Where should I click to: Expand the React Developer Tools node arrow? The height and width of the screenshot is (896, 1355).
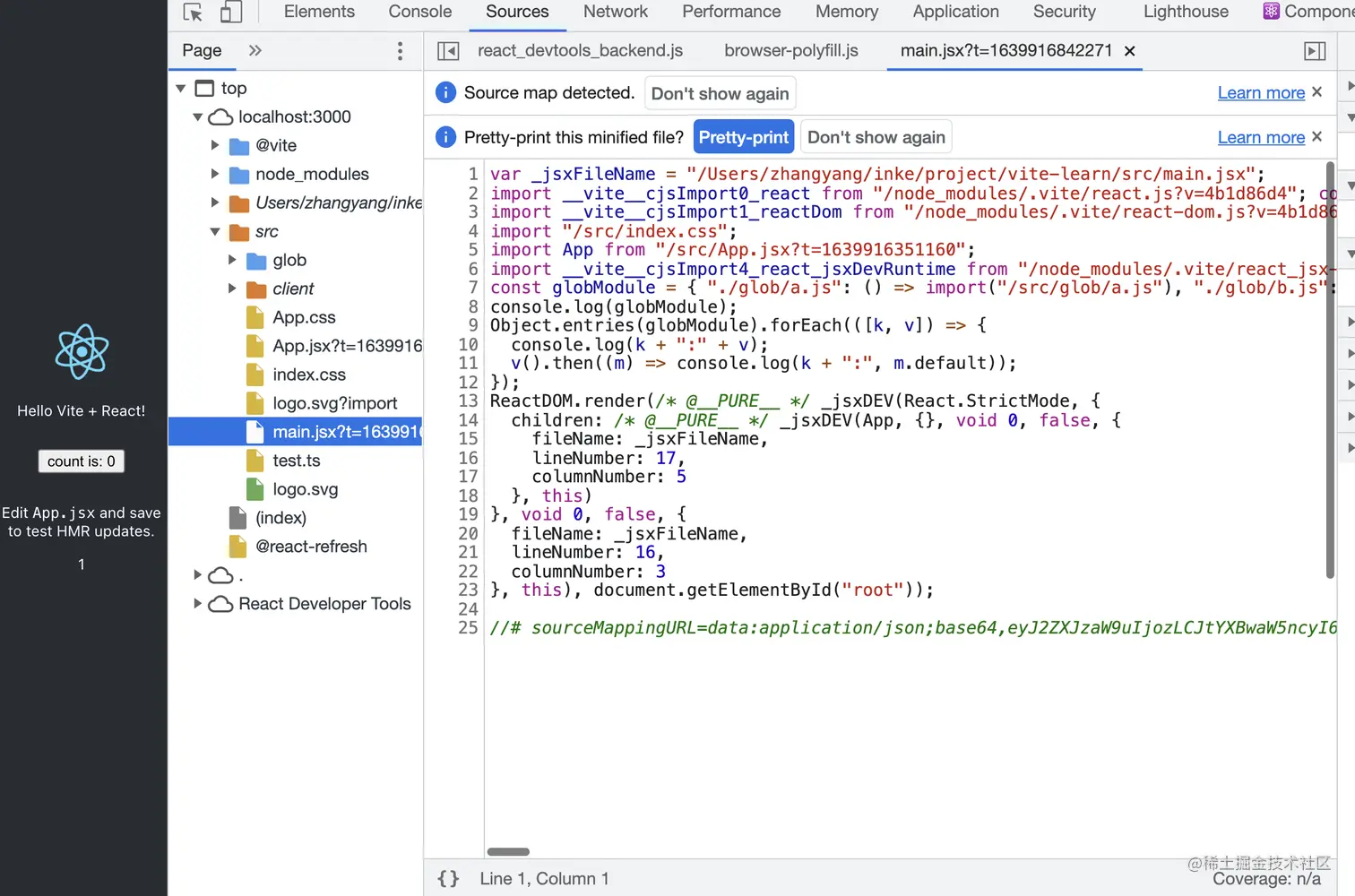198,604
